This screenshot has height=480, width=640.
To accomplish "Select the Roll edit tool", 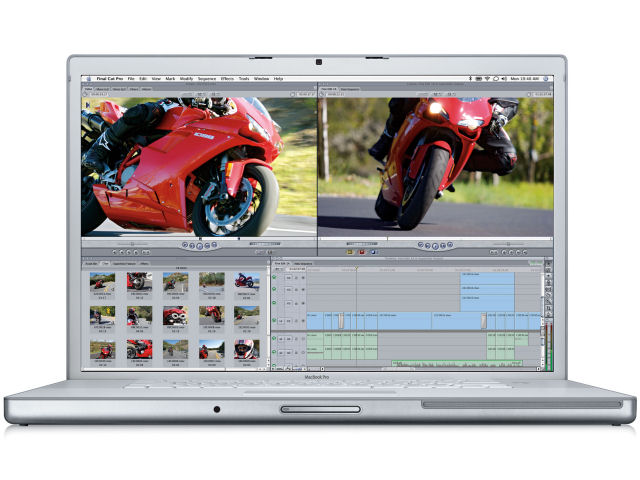I will [x=549, y=282].
